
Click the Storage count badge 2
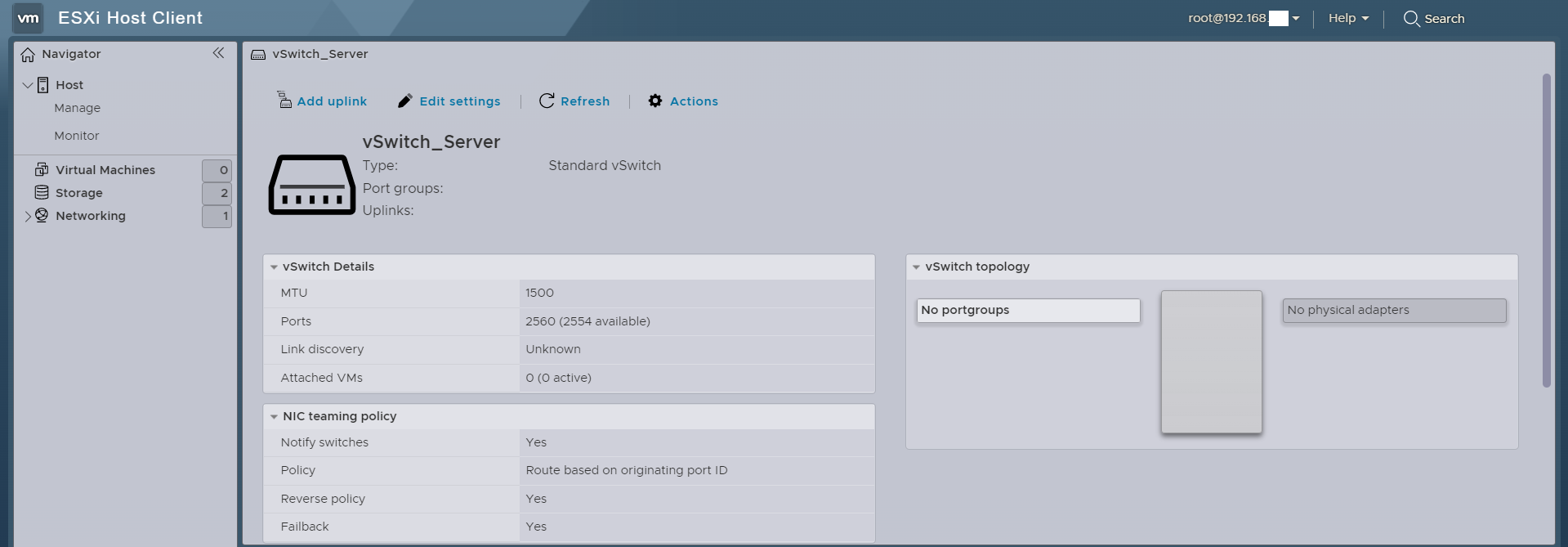217,193
